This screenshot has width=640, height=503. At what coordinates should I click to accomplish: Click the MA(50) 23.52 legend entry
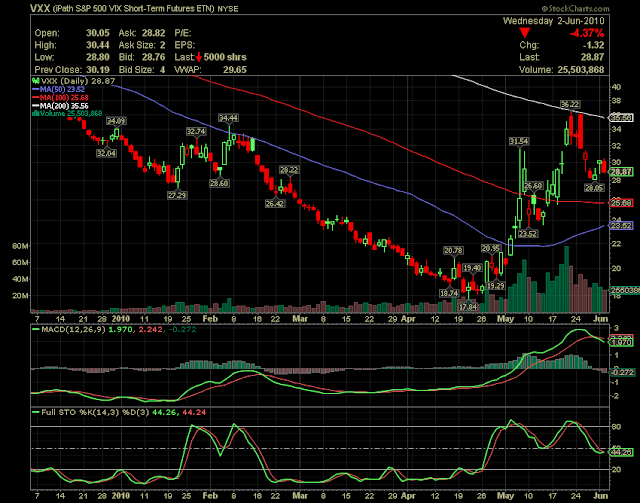pyautogui.click(x=58, y=89)
